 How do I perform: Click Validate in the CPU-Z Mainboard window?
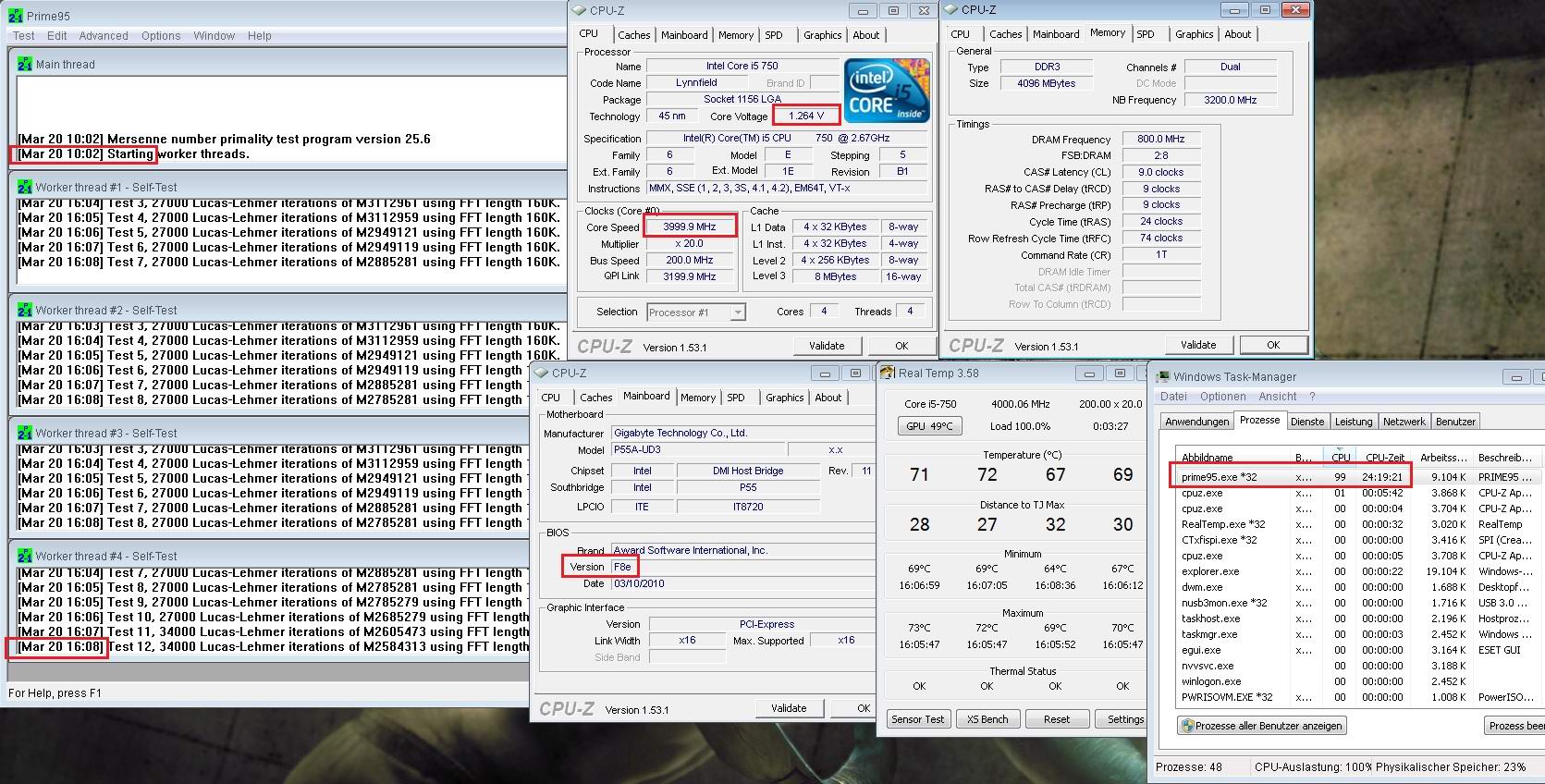789,708
